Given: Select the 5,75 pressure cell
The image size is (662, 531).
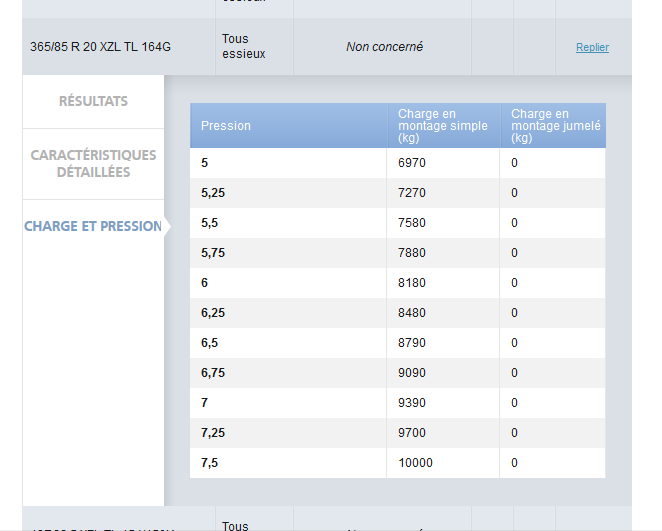Looking at the screenshot, I should (x=213, y=253).
